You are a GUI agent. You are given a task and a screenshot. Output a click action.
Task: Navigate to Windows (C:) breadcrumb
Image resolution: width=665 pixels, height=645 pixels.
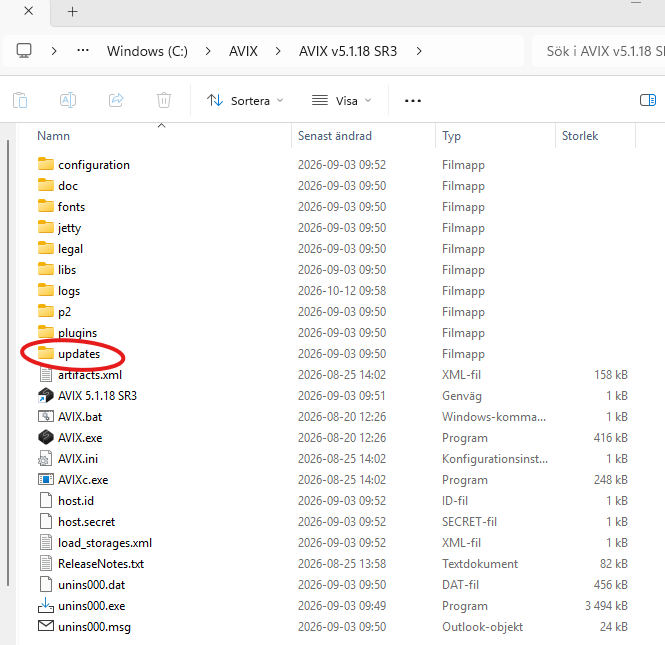(147, 51)
